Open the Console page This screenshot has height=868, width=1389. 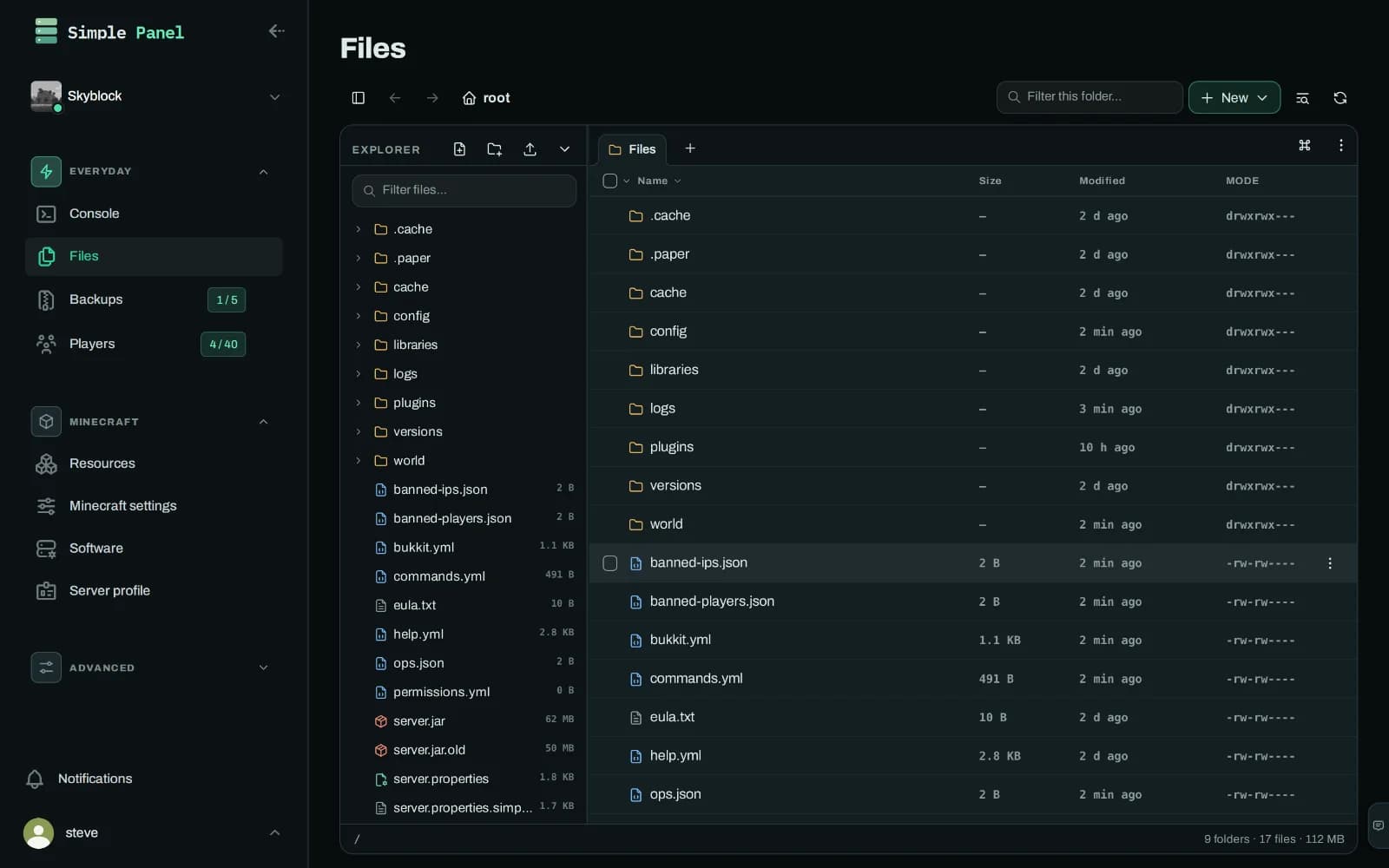[154, 214]
